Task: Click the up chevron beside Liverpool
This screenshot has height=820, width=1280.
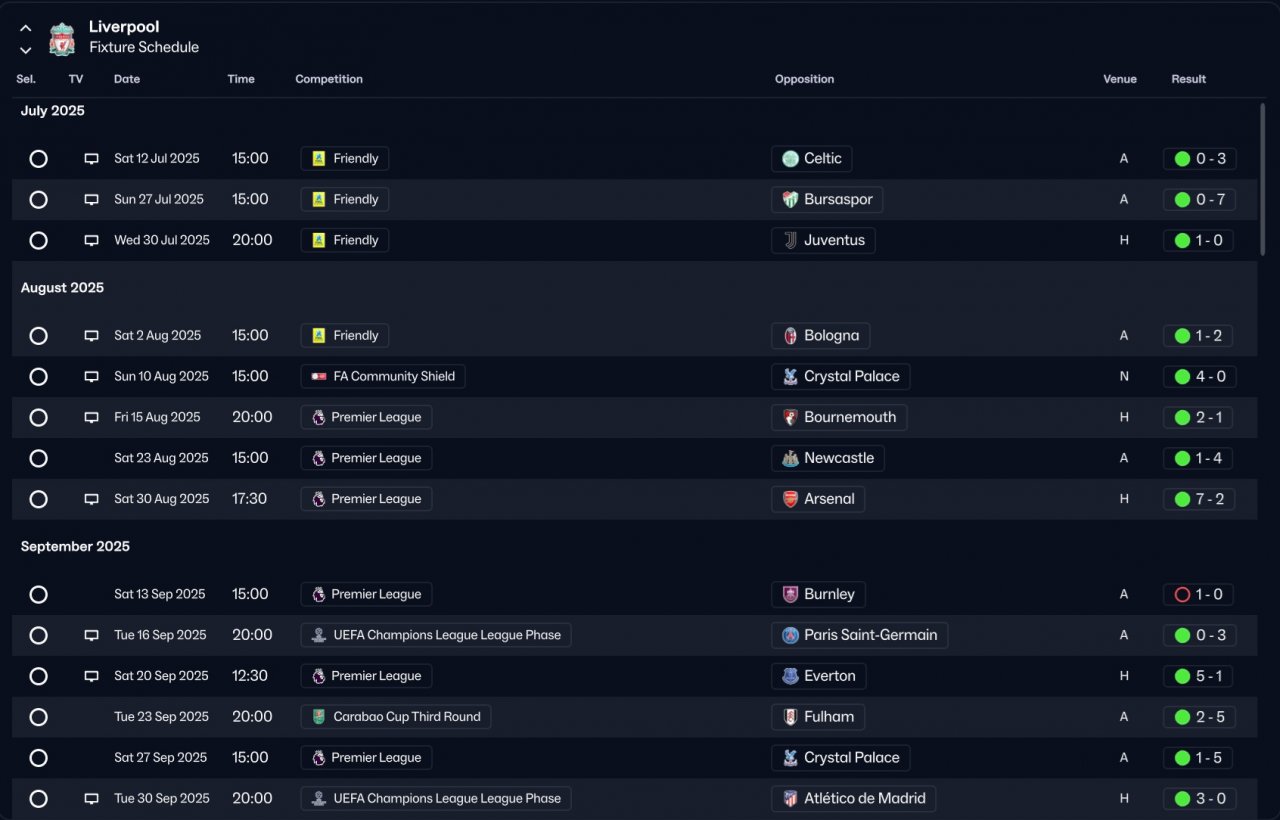Action: coord(26,28)
